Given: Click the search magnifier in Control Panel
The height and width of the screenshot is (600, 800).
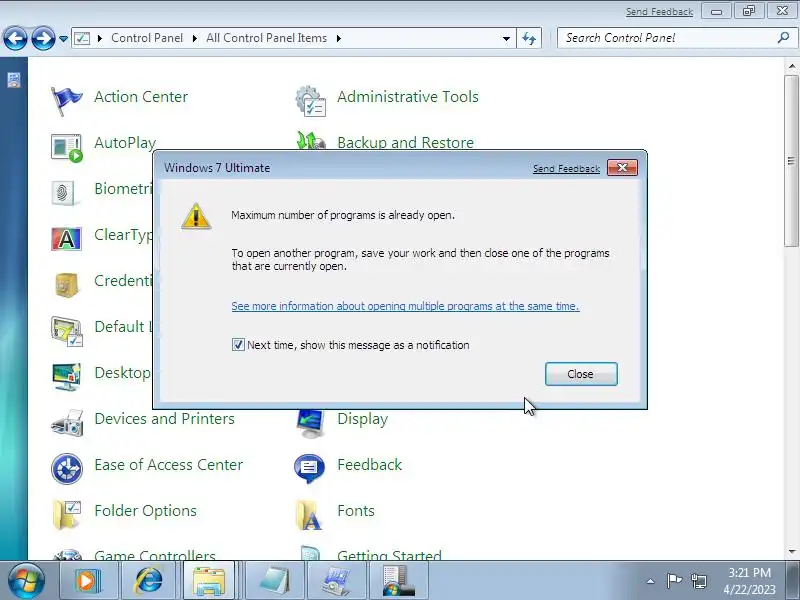Looking at the screenshot, I should (783, 37).
